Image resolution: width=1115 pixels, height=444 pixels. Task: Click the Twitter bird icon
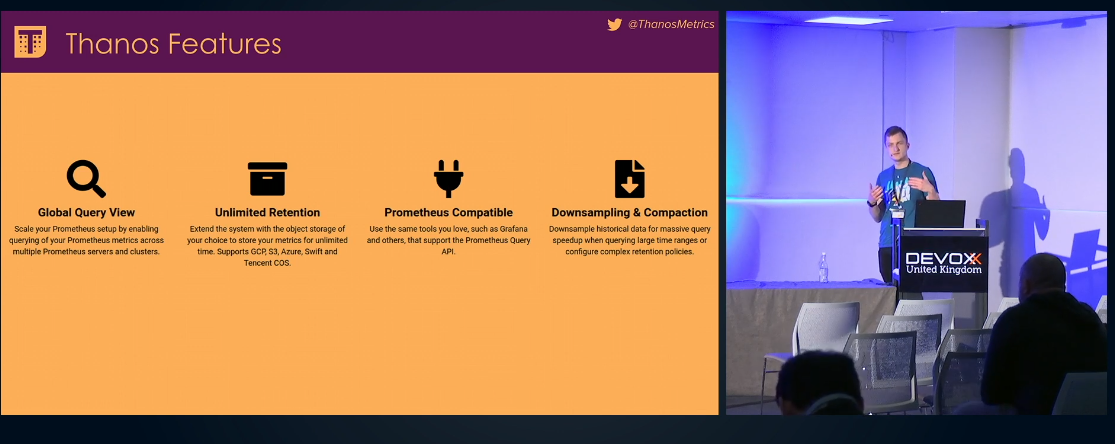[x=614, y=24]
